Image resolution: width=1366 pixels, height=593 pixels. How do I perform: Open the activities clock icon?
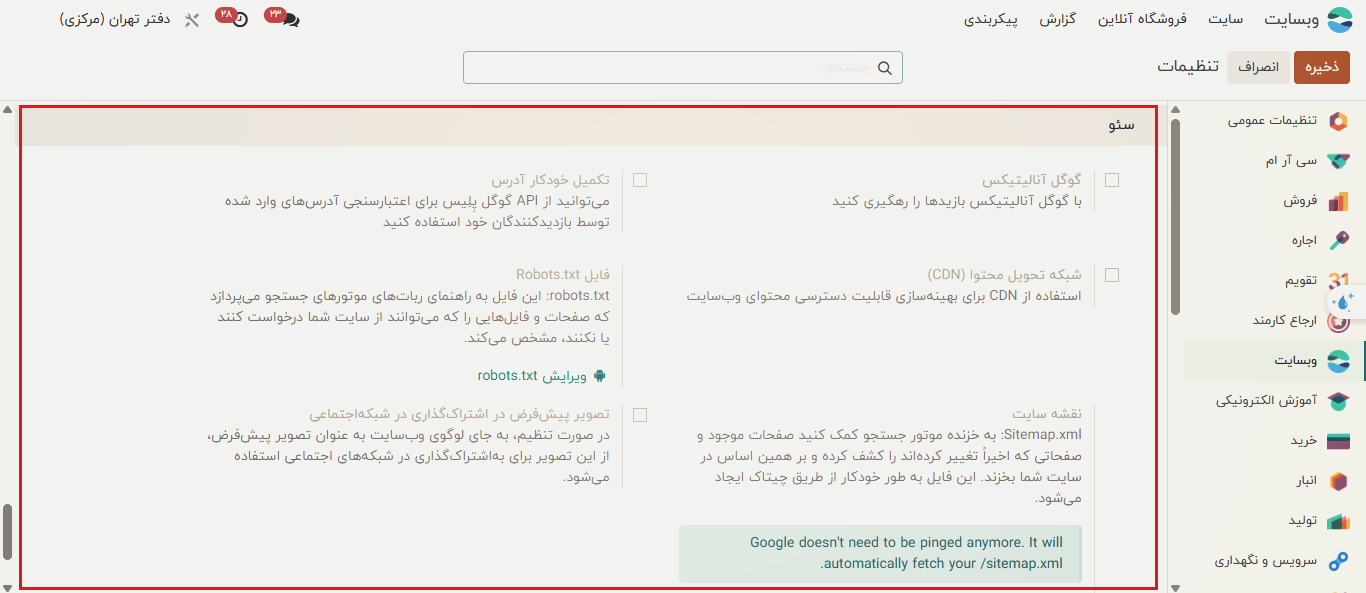pyautogui.click(x=240, y=20)
